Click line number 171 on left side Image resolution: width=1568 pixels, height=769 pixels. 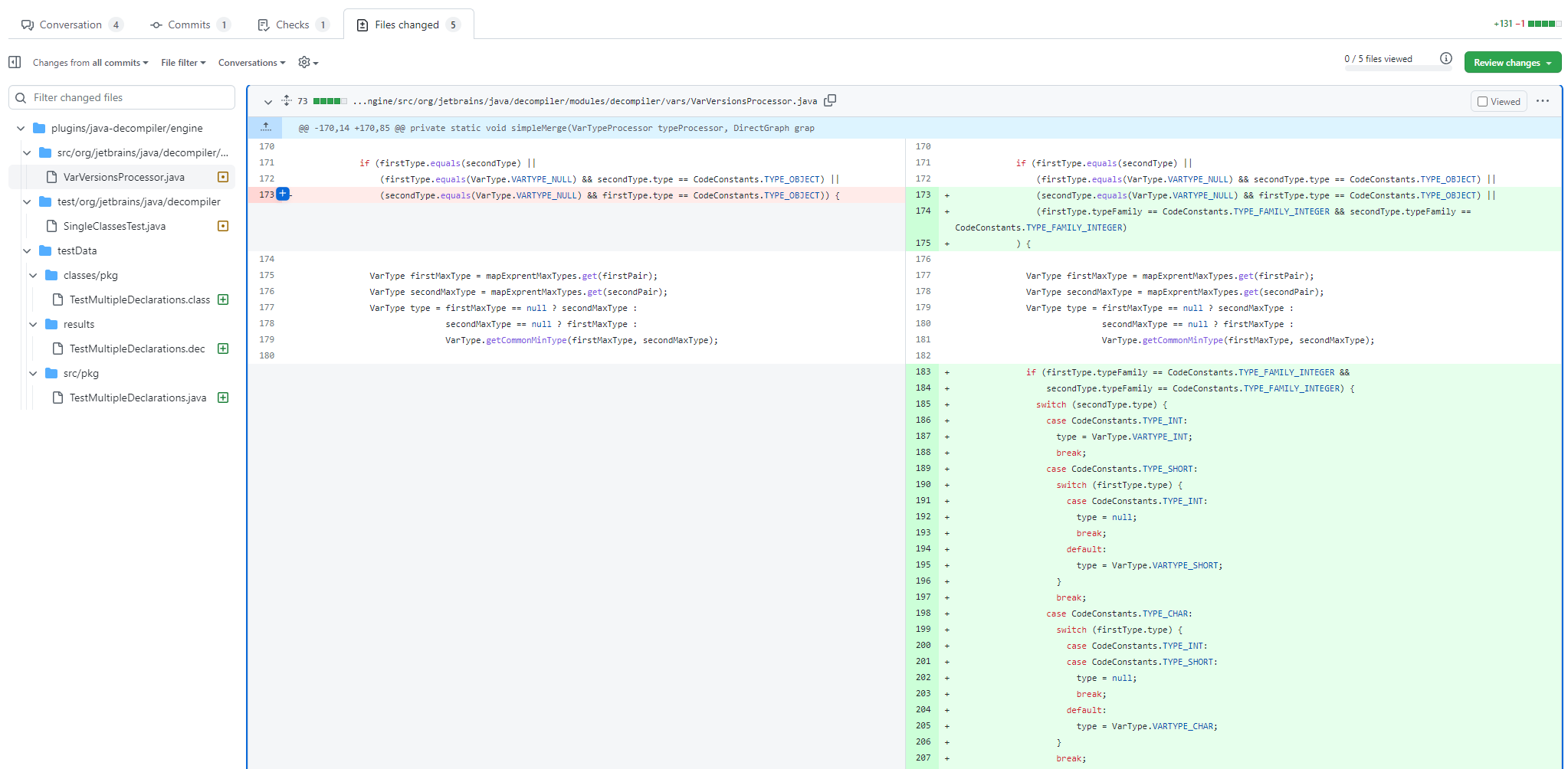tap(267, 162)
